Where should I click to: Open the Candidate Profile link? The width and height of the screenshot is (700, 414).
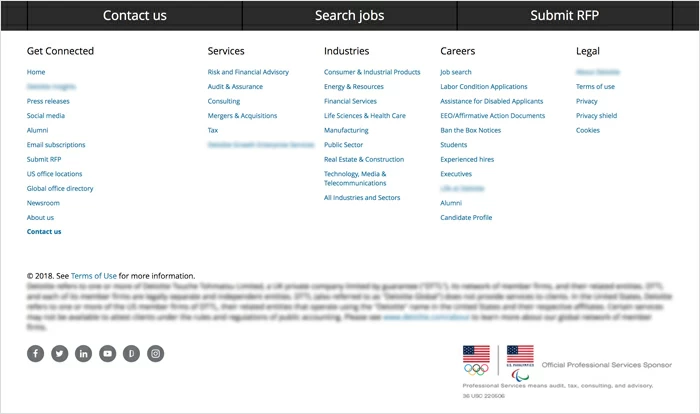click(x=466, y=217)
